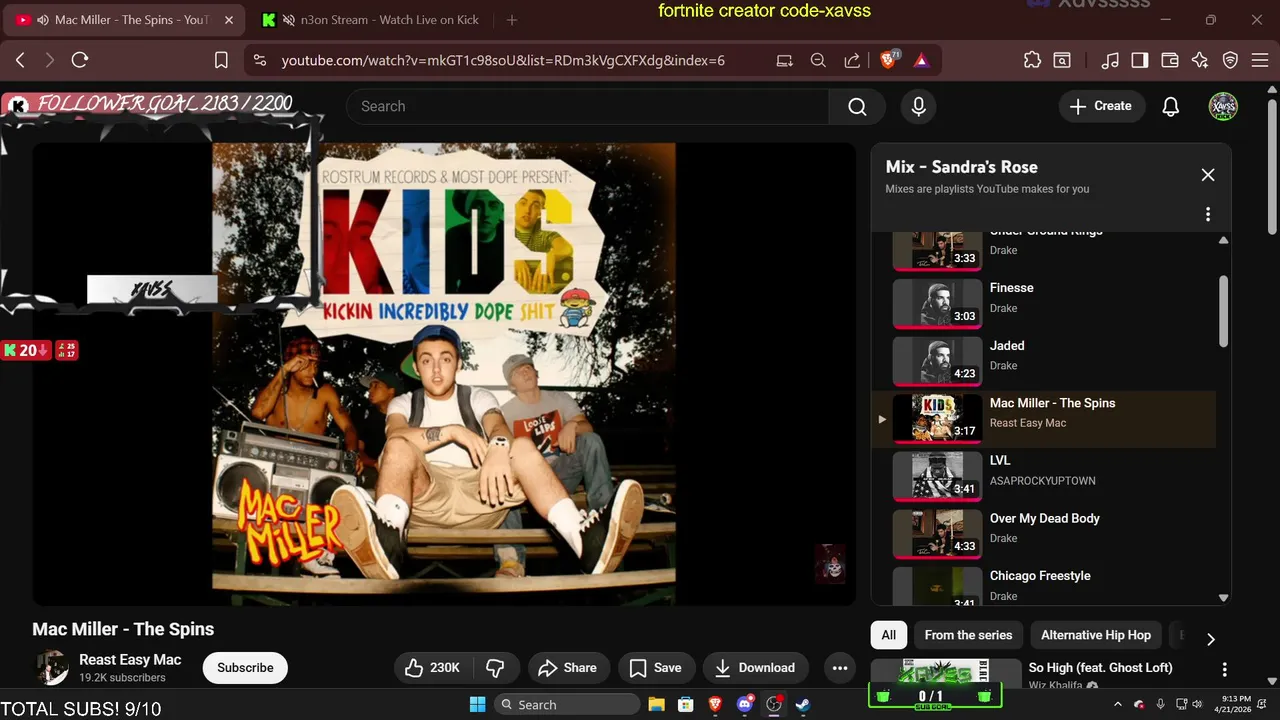Reload the page
The image size is (1280, 720).
pyautogui.click(x=80, y=60)
